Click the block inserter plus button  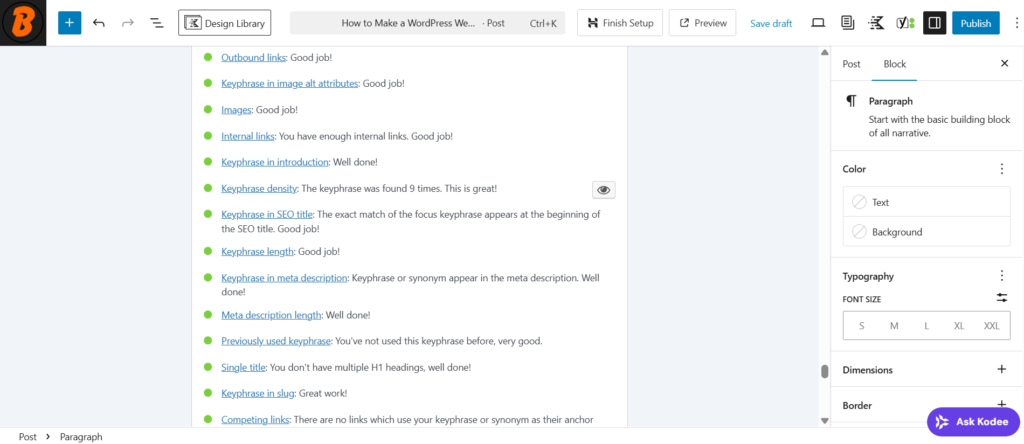(69, 22)
